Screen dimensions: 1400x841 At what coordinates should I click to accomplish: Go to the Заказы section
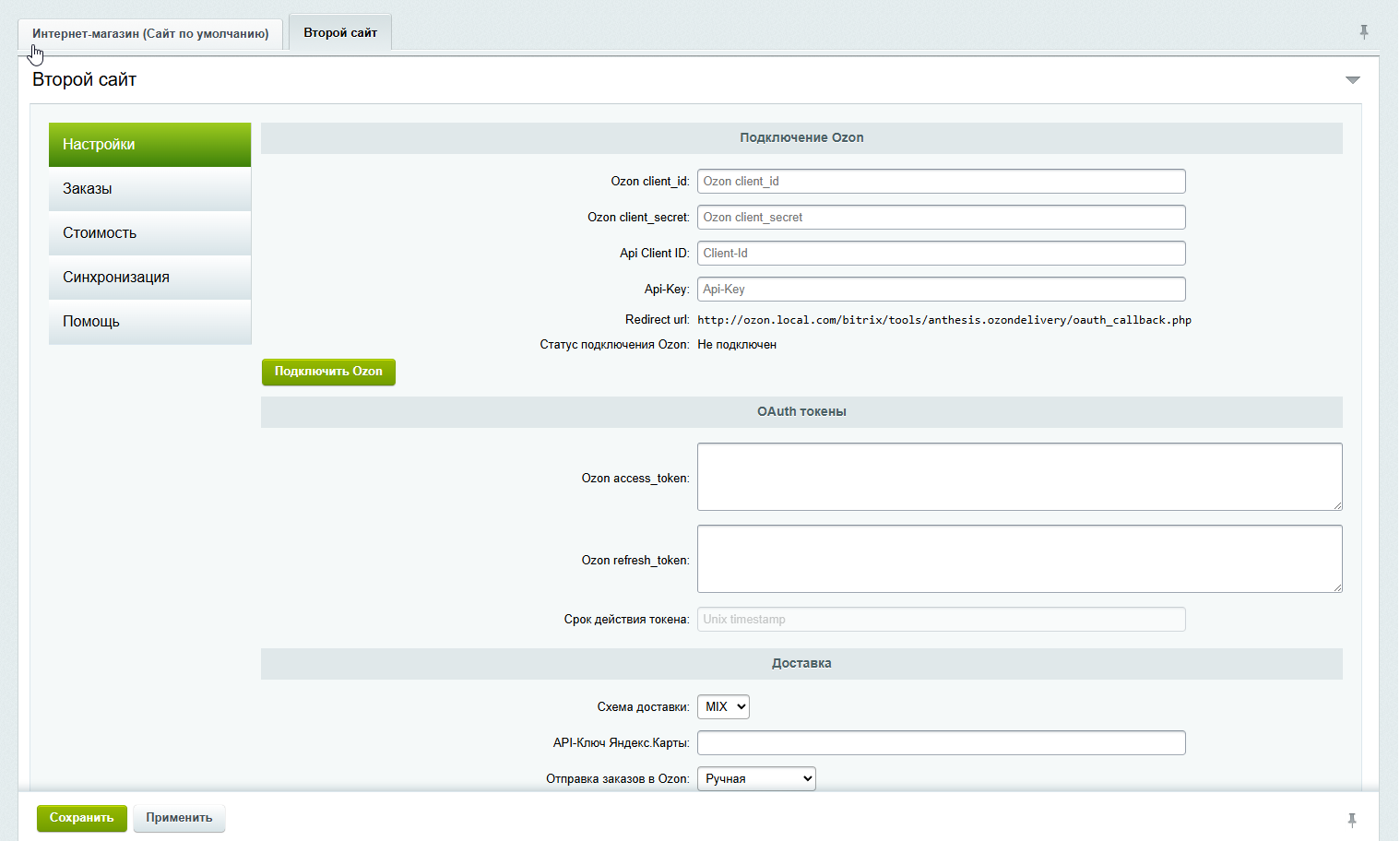149,189
